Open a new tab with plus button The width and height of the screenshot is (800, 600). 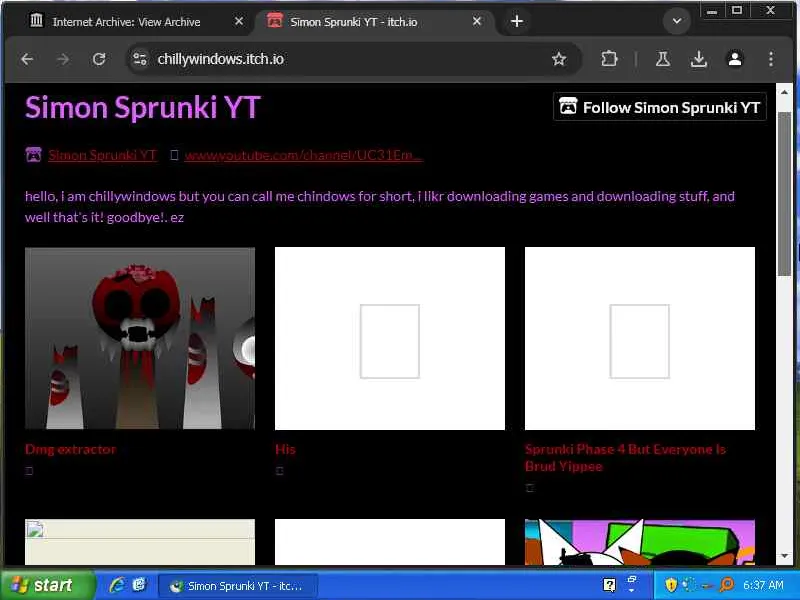tap(517, 21)
